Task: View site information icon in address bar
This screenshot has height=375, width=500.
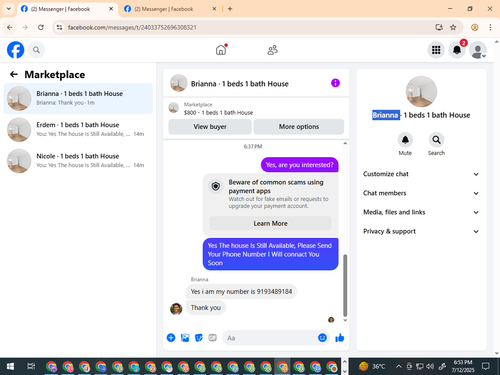Action: [x=59, y=27]
